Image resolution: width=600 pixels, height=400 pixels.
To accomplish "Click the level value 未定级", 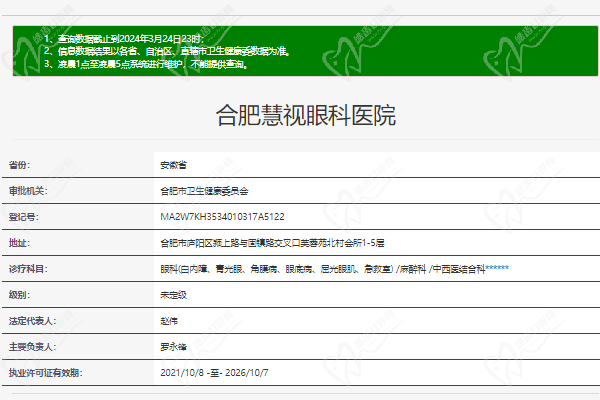I will pos(173,295).
